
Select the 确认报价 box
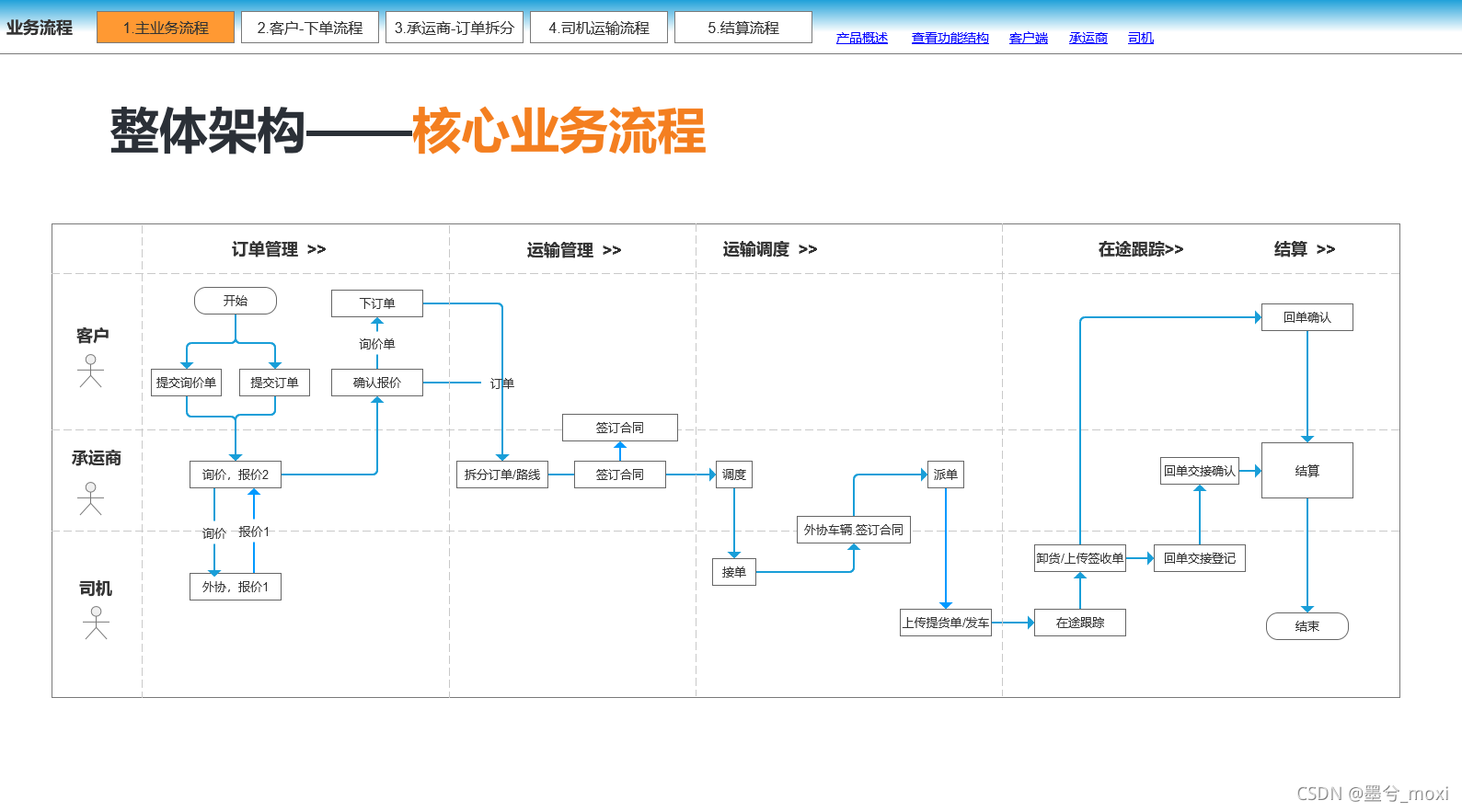click(377, 383)
